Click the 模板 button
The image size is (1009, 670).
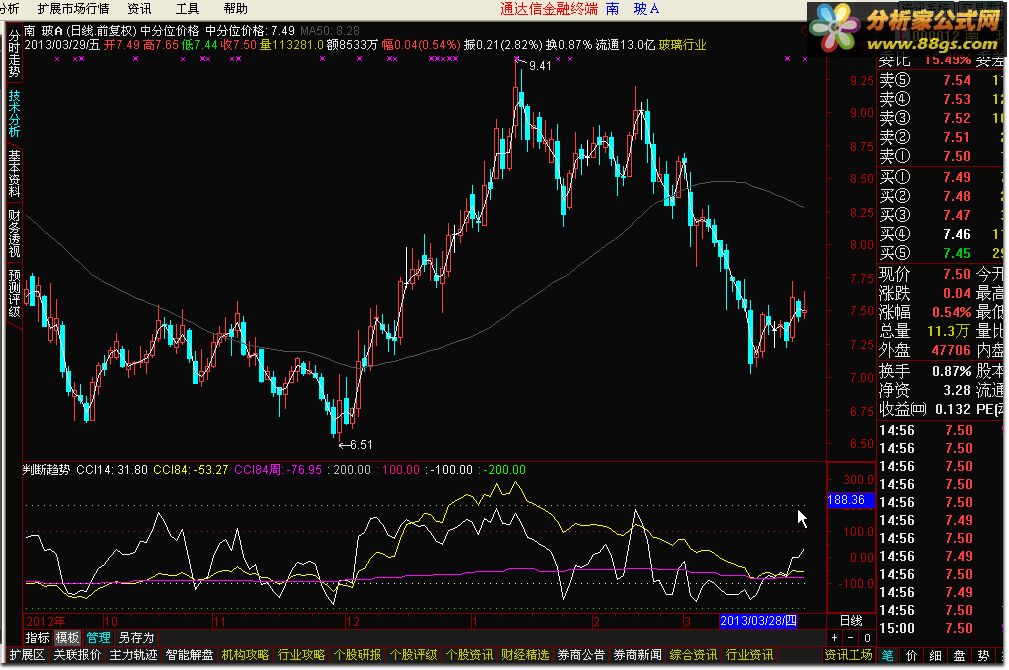pyautogui.click(x=68, y=638)
